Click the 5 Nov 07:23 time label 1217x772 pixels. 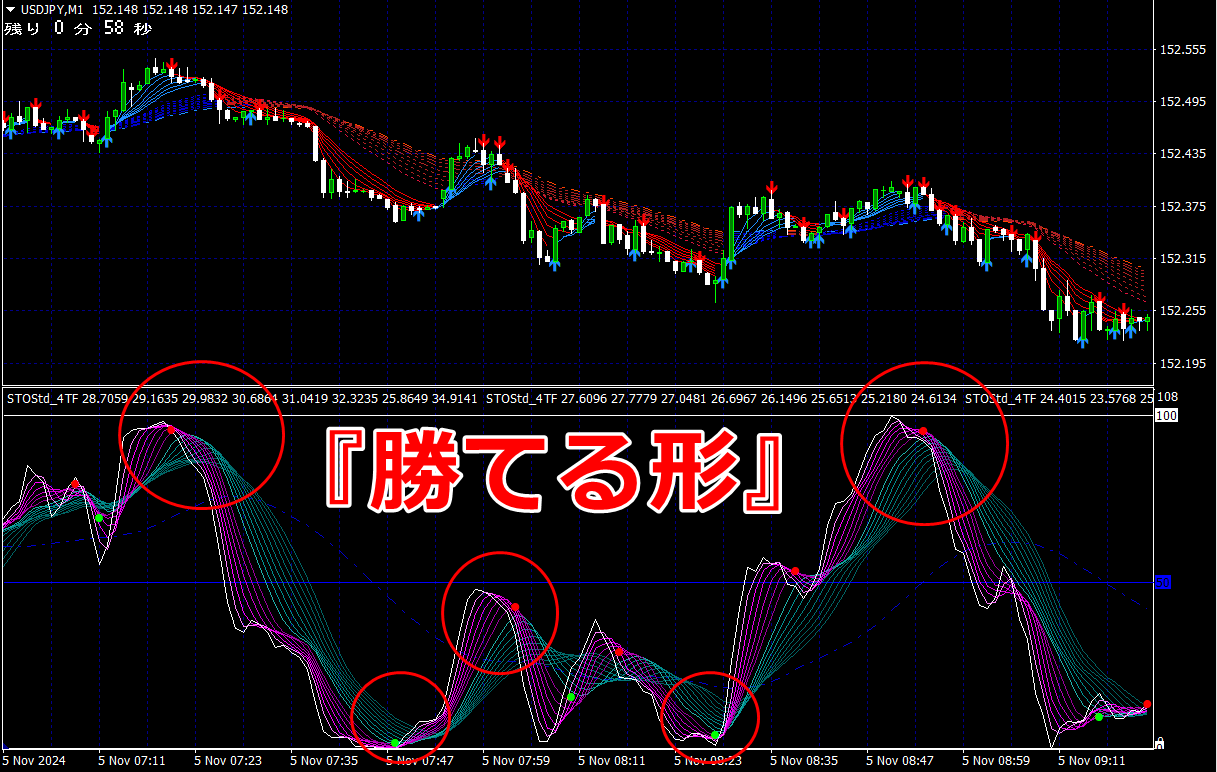tap(228, 761)
